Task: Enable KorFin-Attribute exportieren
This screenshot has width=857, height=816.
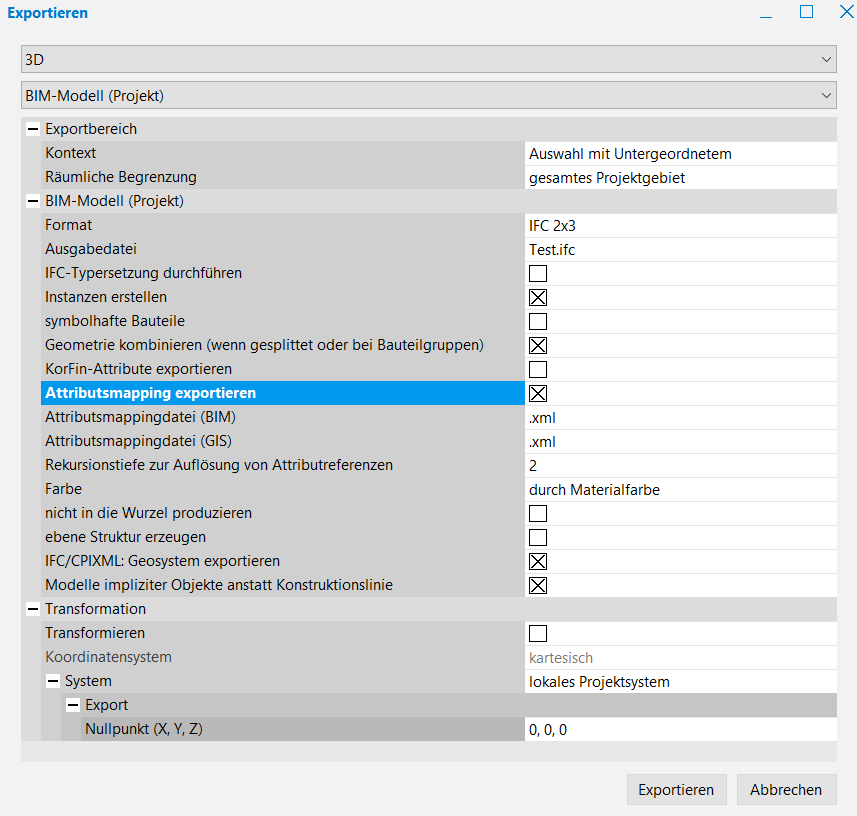Action: tap(538, 369)
